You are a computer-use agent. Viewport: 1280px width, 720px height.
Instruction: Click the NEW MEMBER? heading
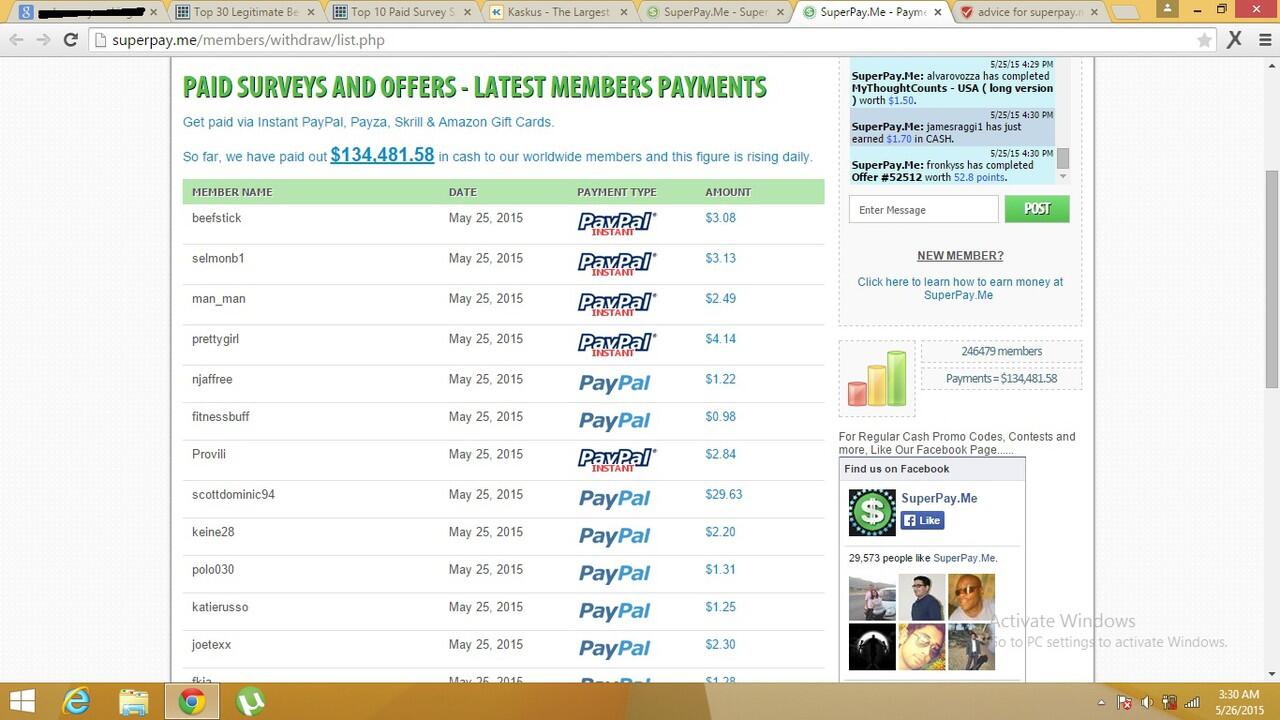960,256
